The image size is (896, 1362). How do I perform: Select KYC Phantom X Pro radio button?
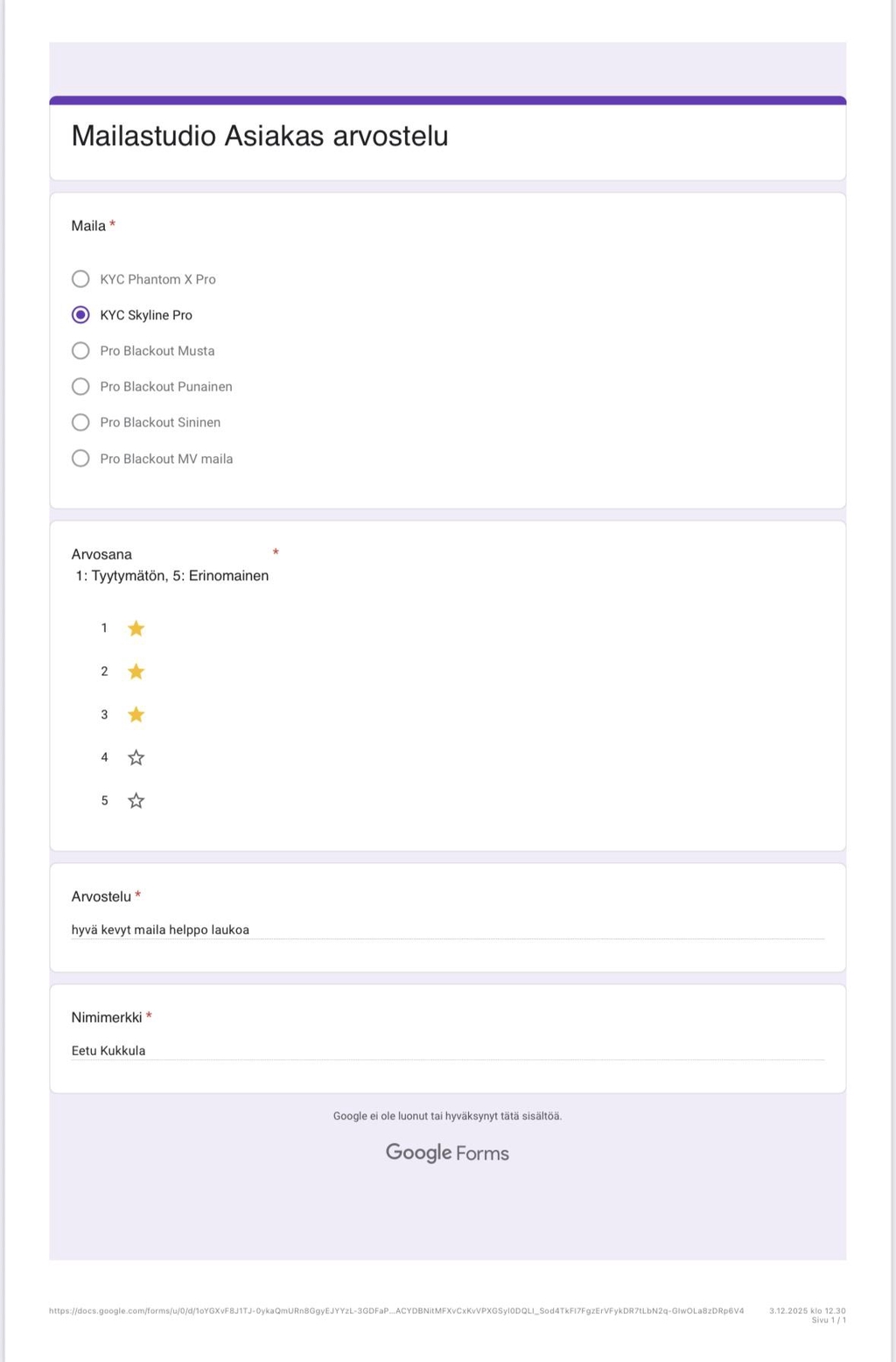pyautogui.click(x=80, y=279)
